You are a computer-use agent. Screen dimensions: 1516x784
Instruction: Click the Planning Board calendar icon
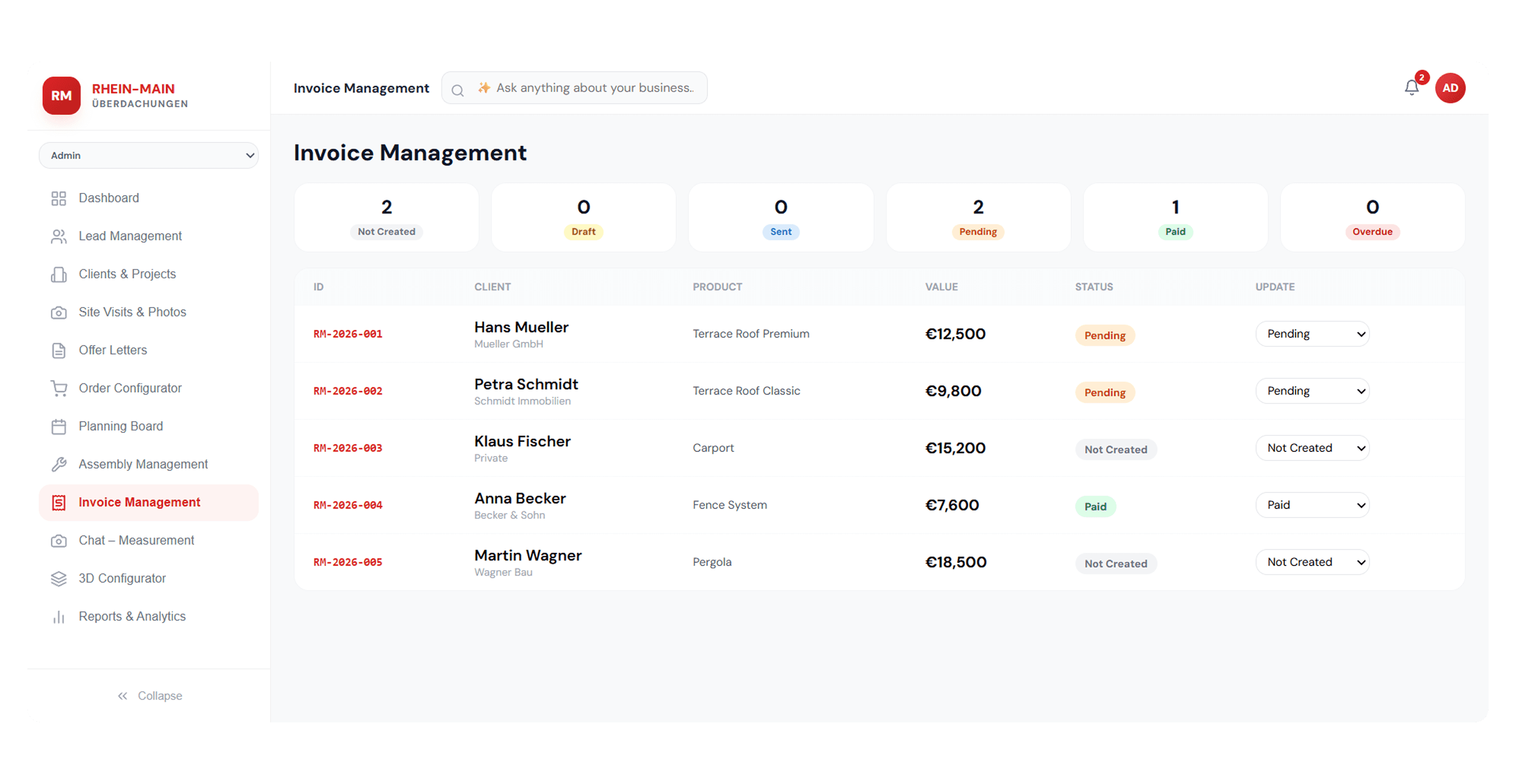pos(58,426)
